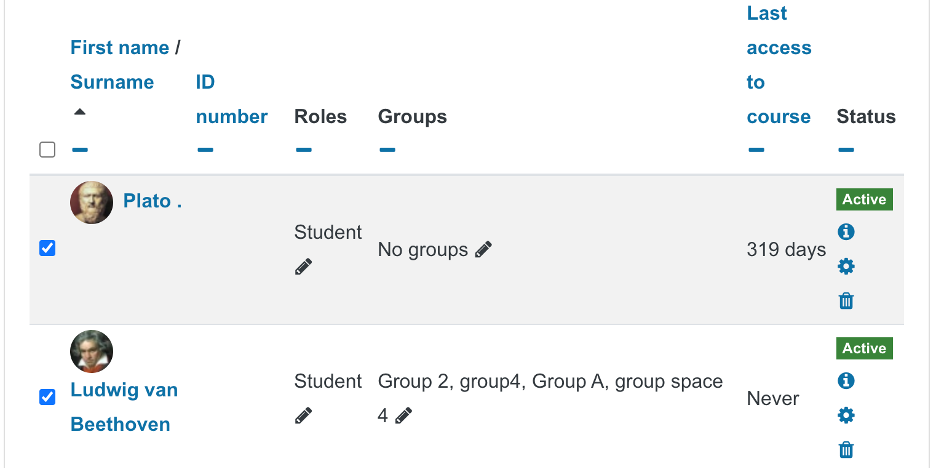Open enrolment settings gear for Plato
Viewport: 936px width, 468px height.
[846, 267]
